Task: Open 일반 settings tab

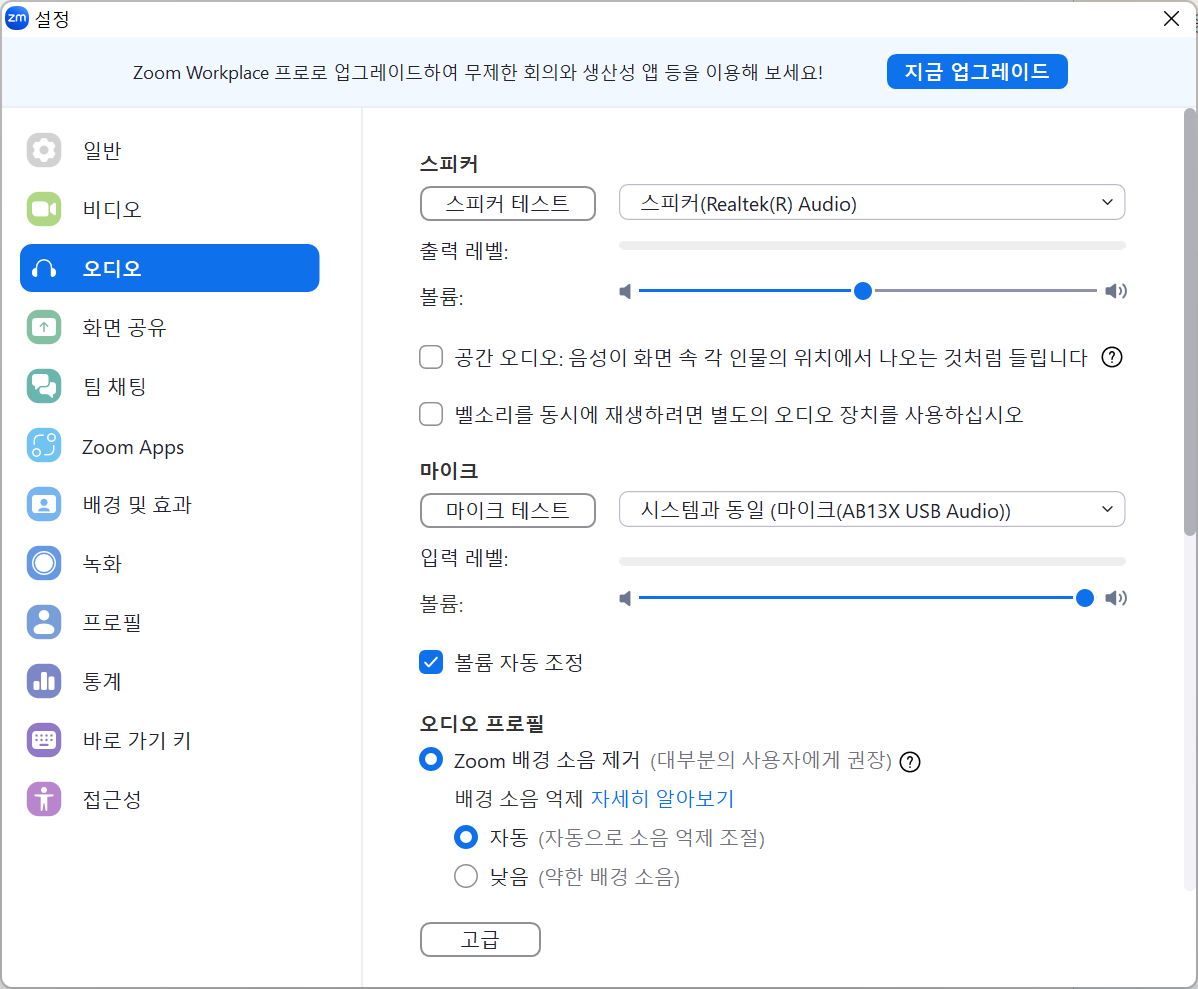Action: tap(170, 150)
